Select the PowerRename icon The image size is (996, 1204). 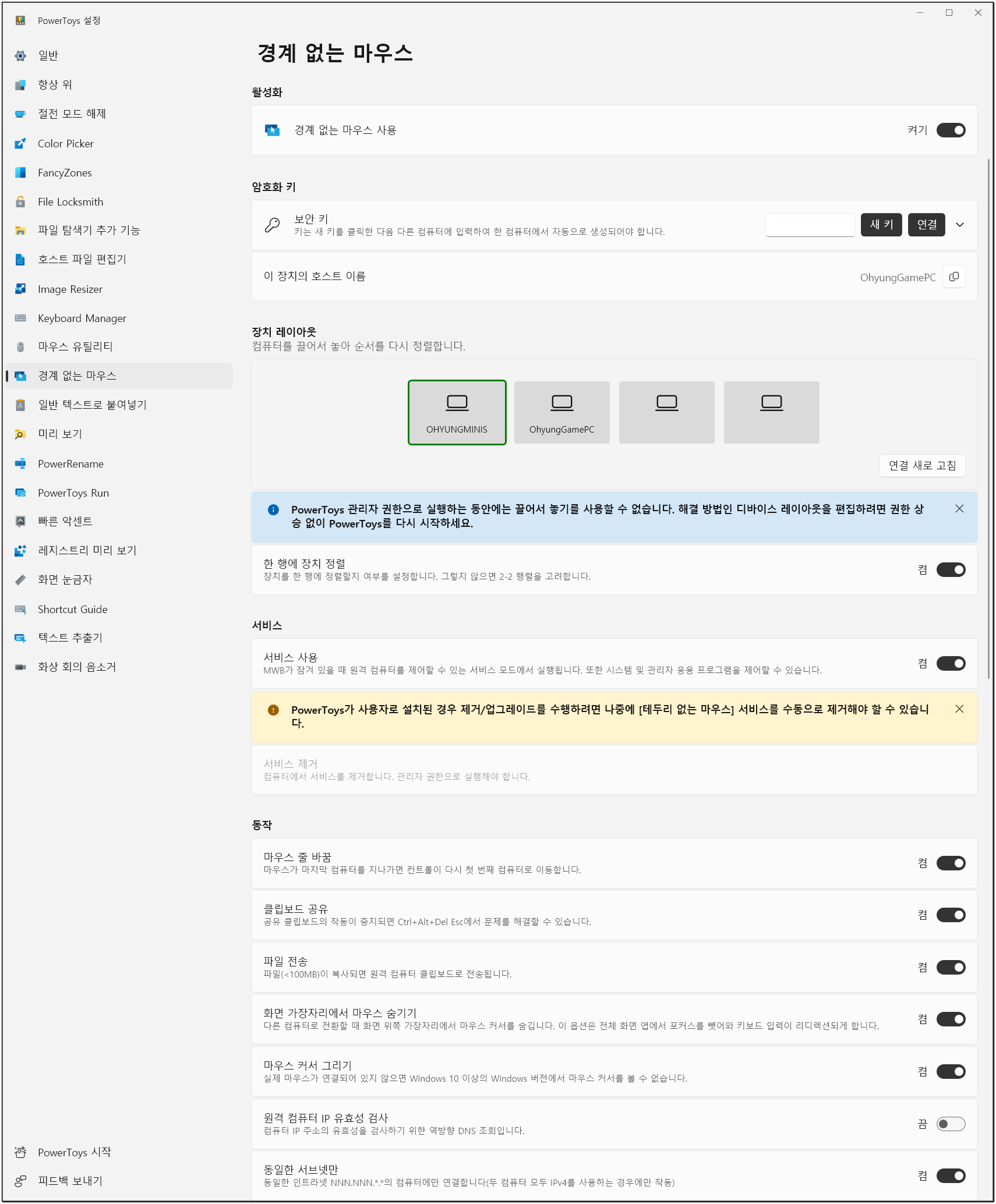click(20, 463)
